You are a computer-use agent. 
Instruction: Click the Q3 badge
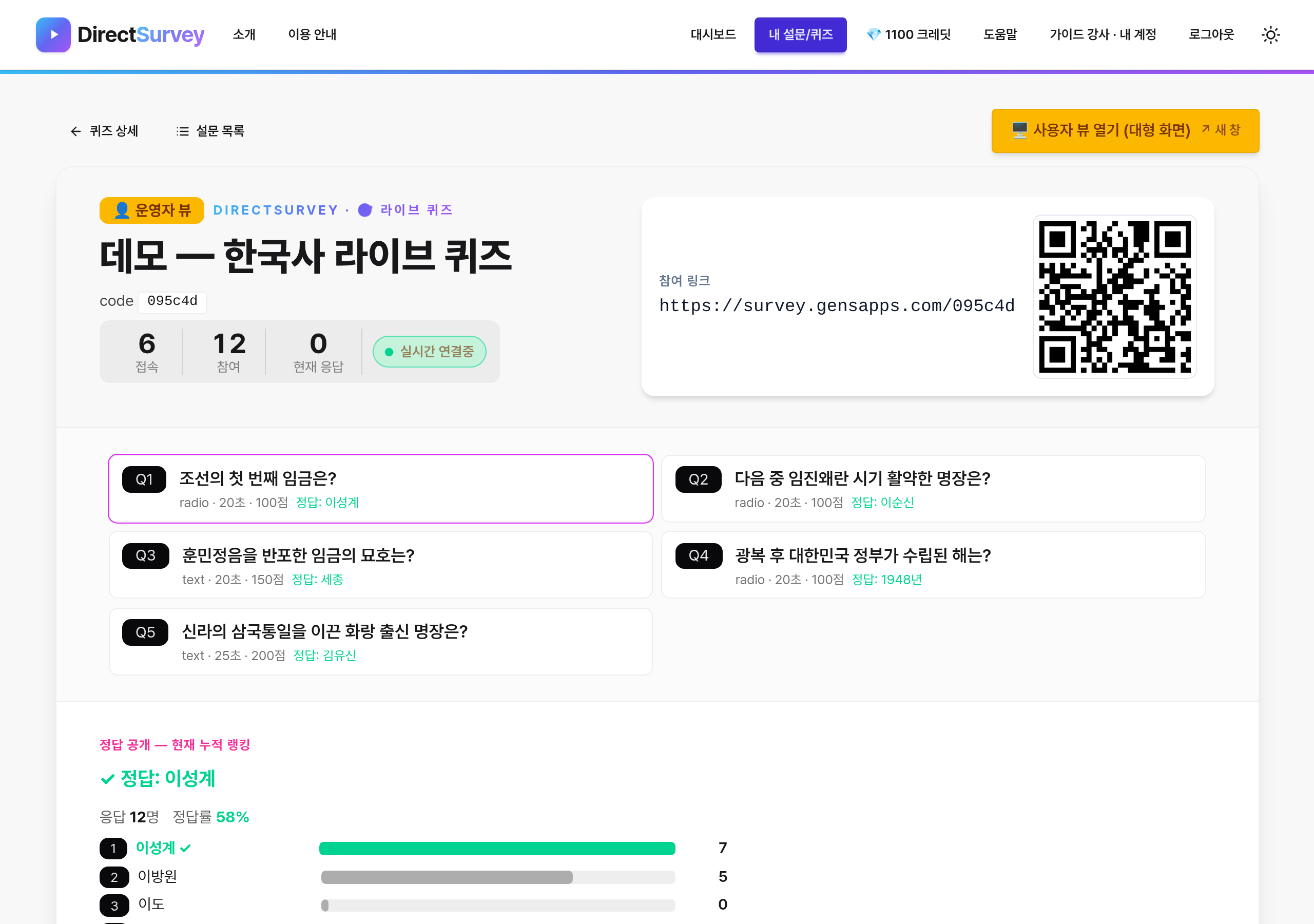click(145, 555)
